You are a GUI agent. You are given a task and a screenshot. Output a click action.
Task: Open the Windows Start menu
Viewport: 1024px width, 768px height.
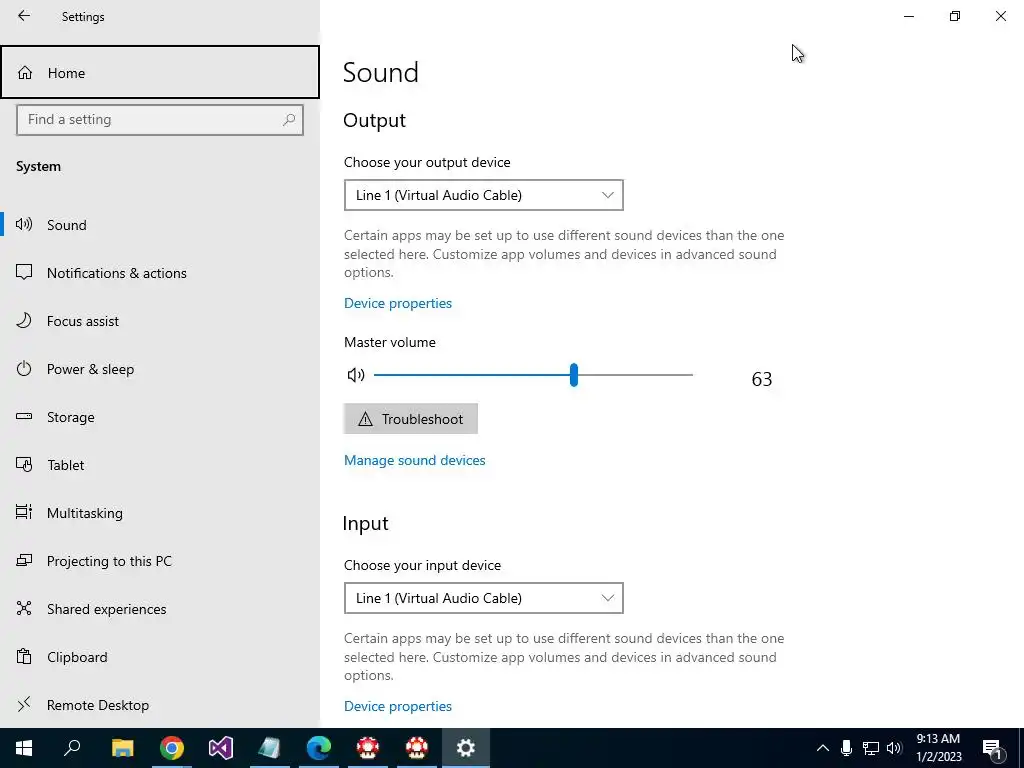(24, 748)
